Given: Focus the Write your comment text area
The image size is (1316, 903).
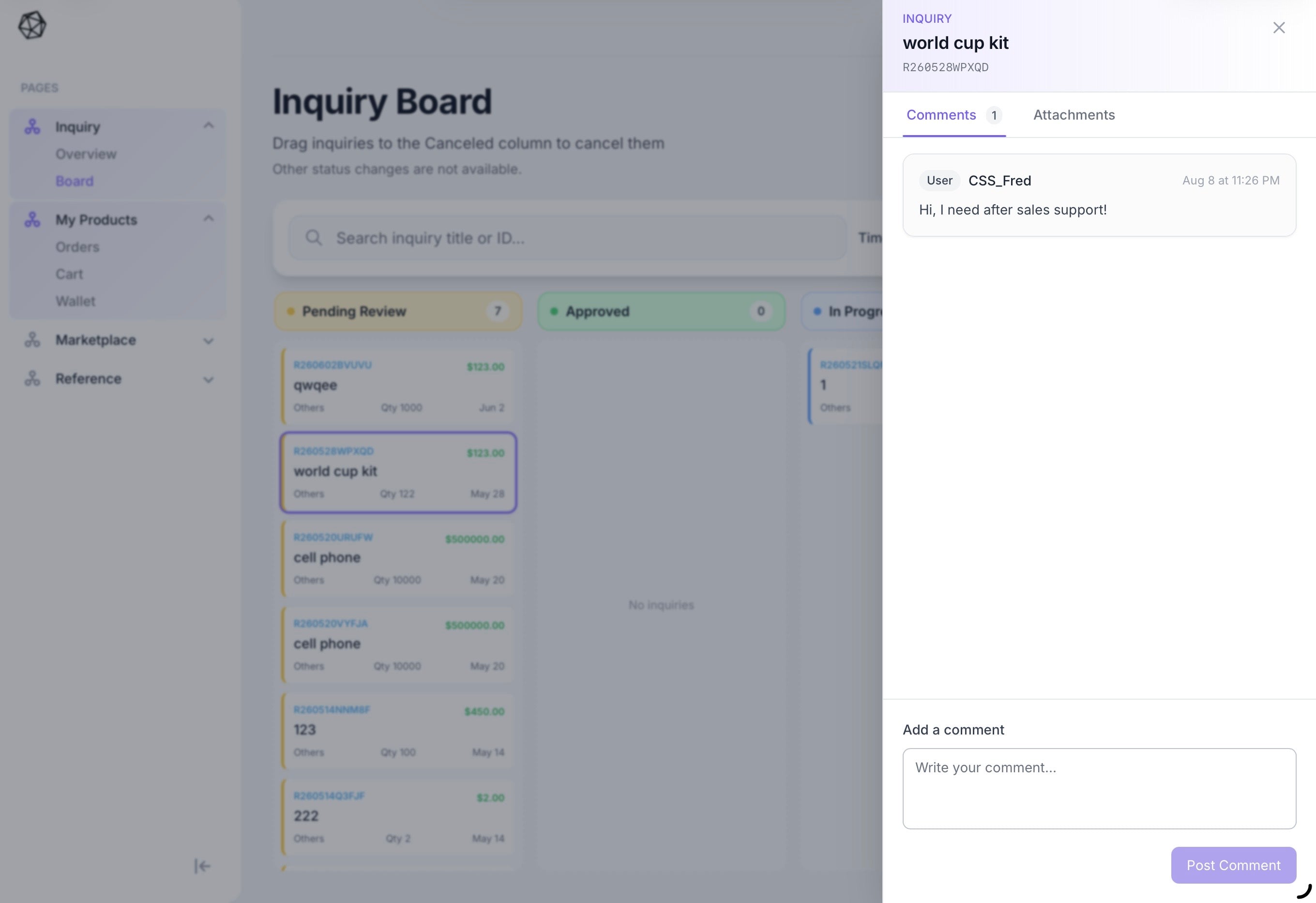Looking at the screenshot, I should point(1099,789).
